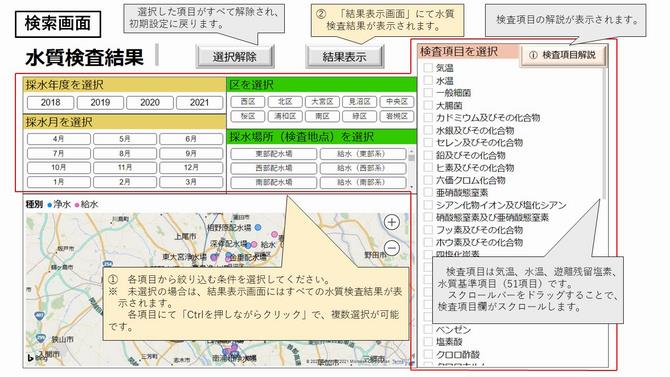The height and width of the screenshot is (377, 670).
Task: Click the Bing logo on the map
Action: click(37, 358)
